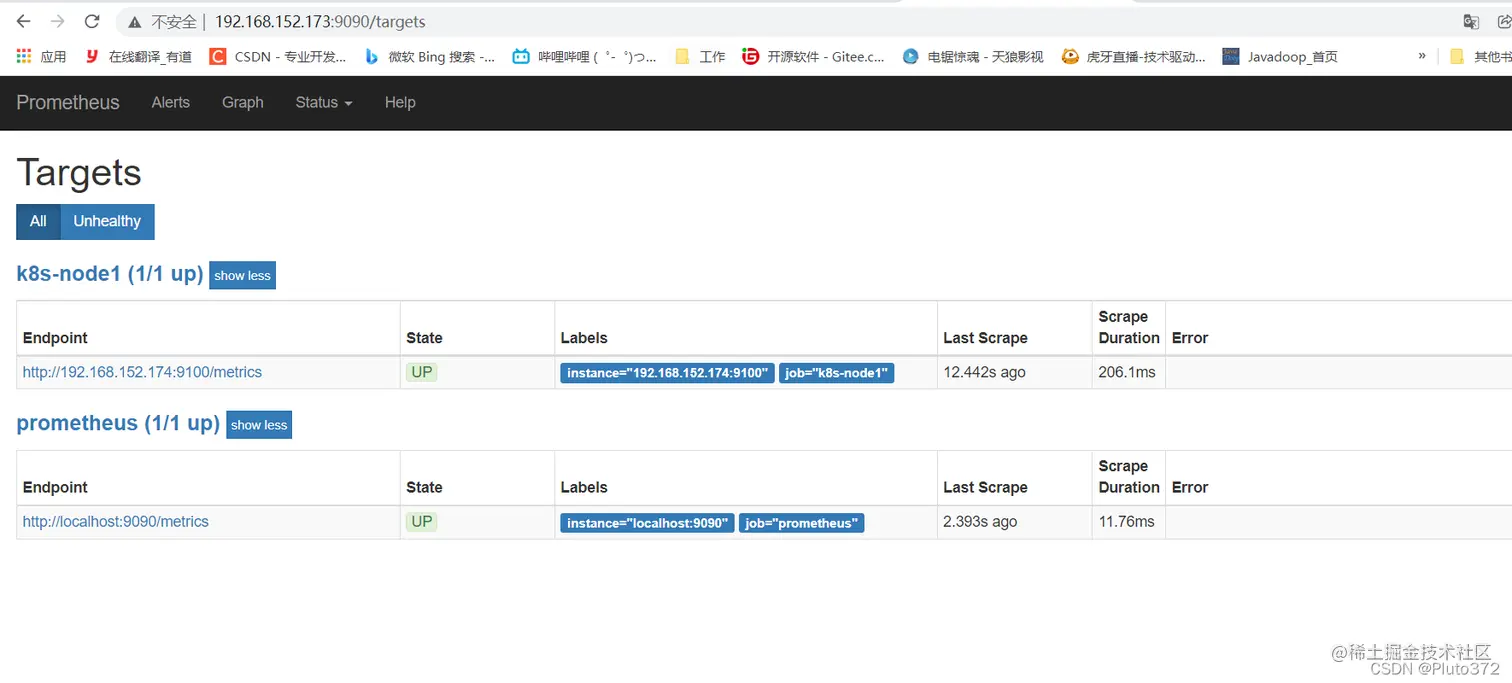Click the 12.442s ago last scrape value
This screenshot has height=683, width=1512.
tap(984, 372)
